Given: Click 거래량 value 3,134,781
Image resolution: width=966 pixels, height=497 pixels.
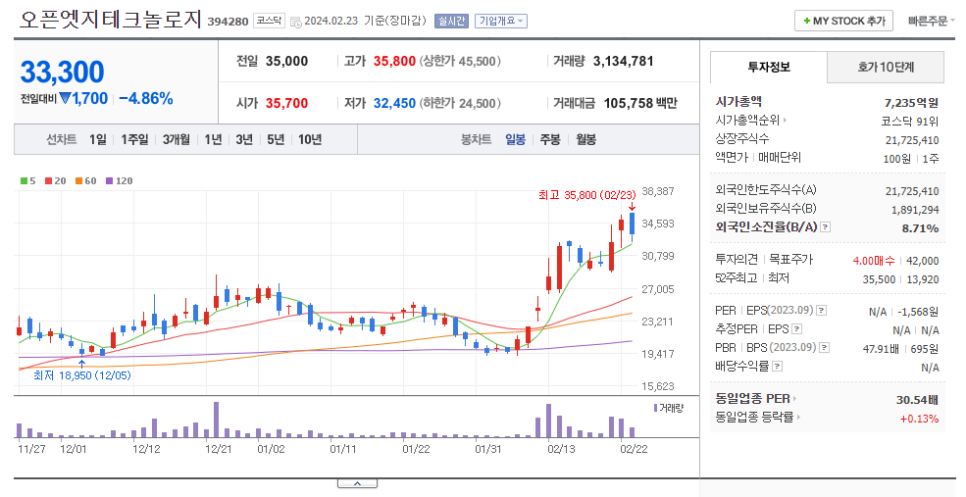Looking at the screenshot, I should click(x=623, y=62).
